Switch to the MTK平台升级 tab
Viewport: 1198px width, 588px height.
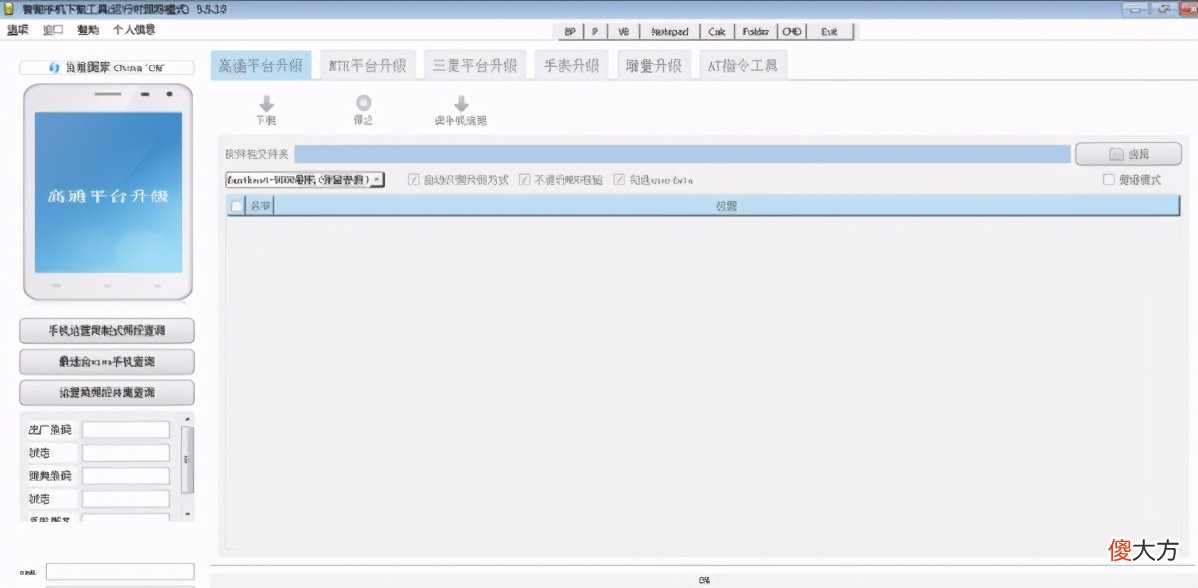367,66
